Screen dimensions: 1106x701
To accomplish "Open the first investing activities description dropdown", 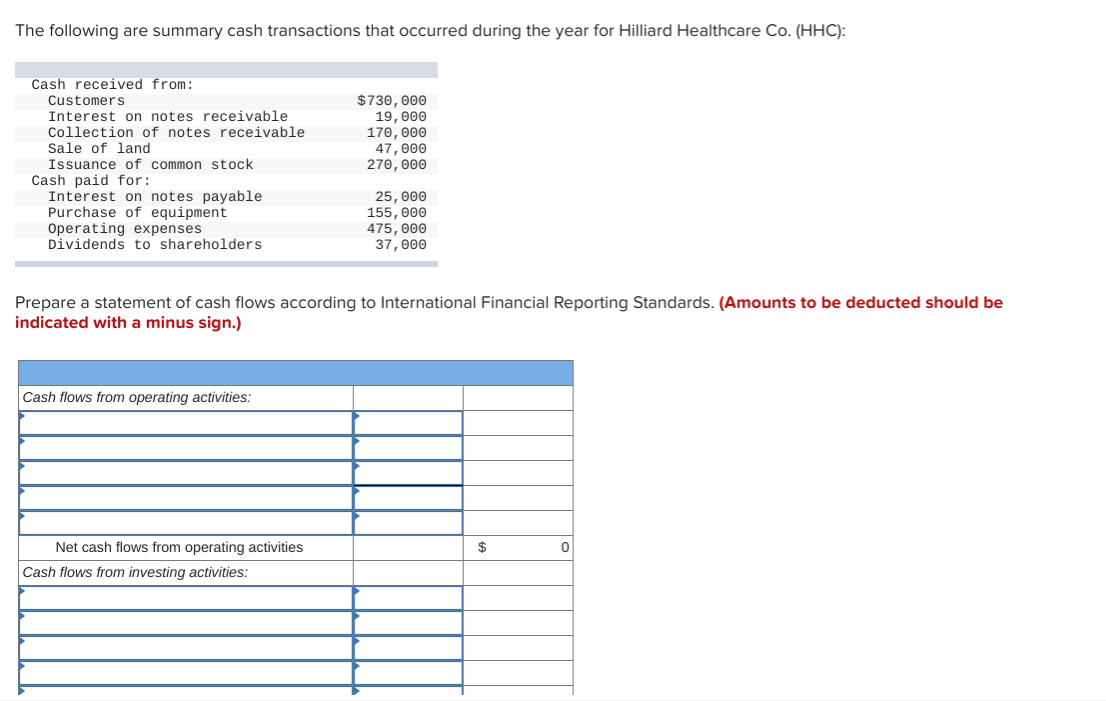I will 185,597.
